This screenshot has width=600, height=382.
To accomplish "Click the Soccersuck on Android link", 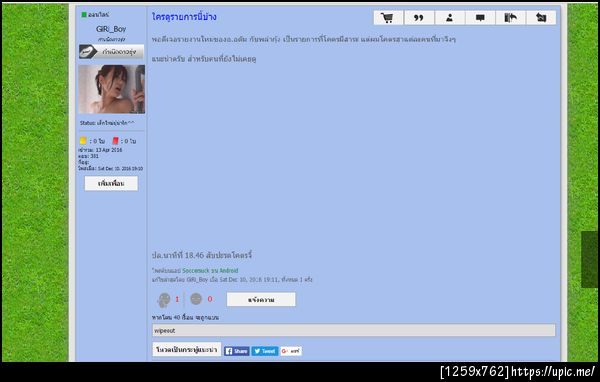I will tap(210, 271).
